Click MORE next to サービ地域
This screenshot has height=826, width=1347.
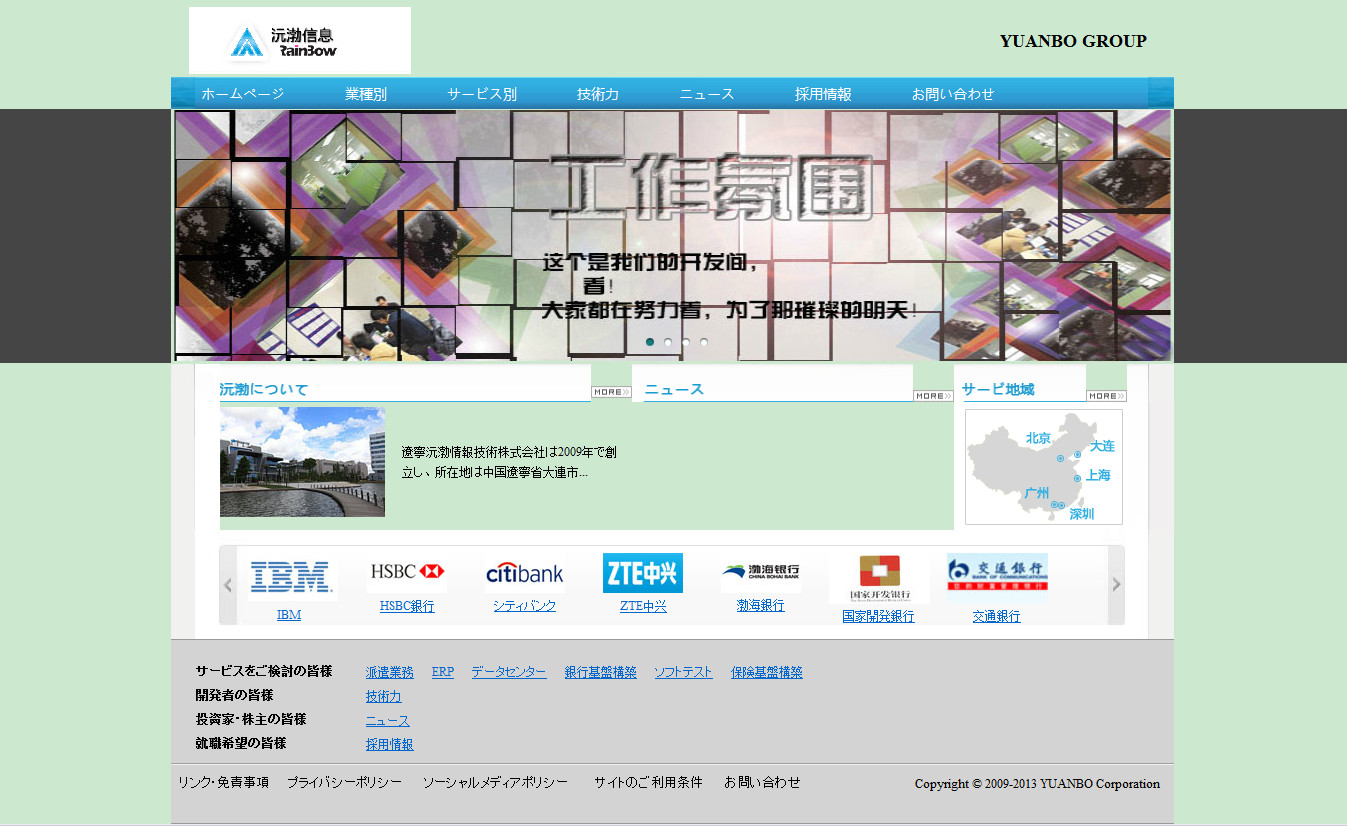point(1106,396)
